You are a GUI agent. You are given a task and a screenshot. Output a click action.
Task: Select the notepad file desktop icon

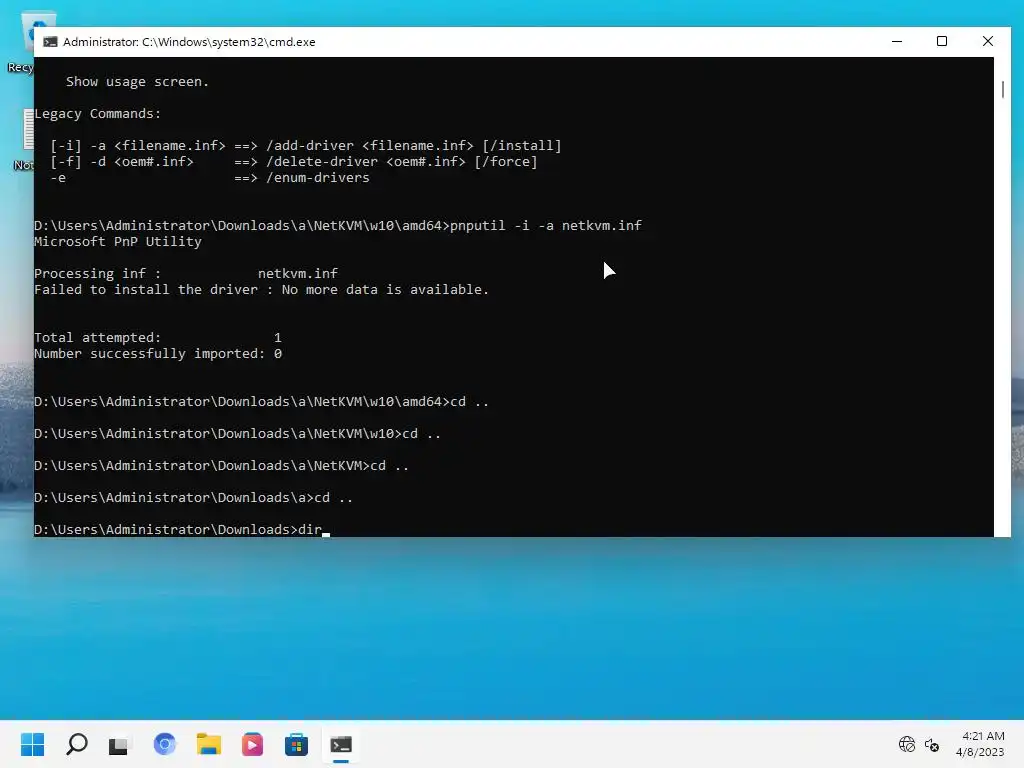click(x=25, y=140)
